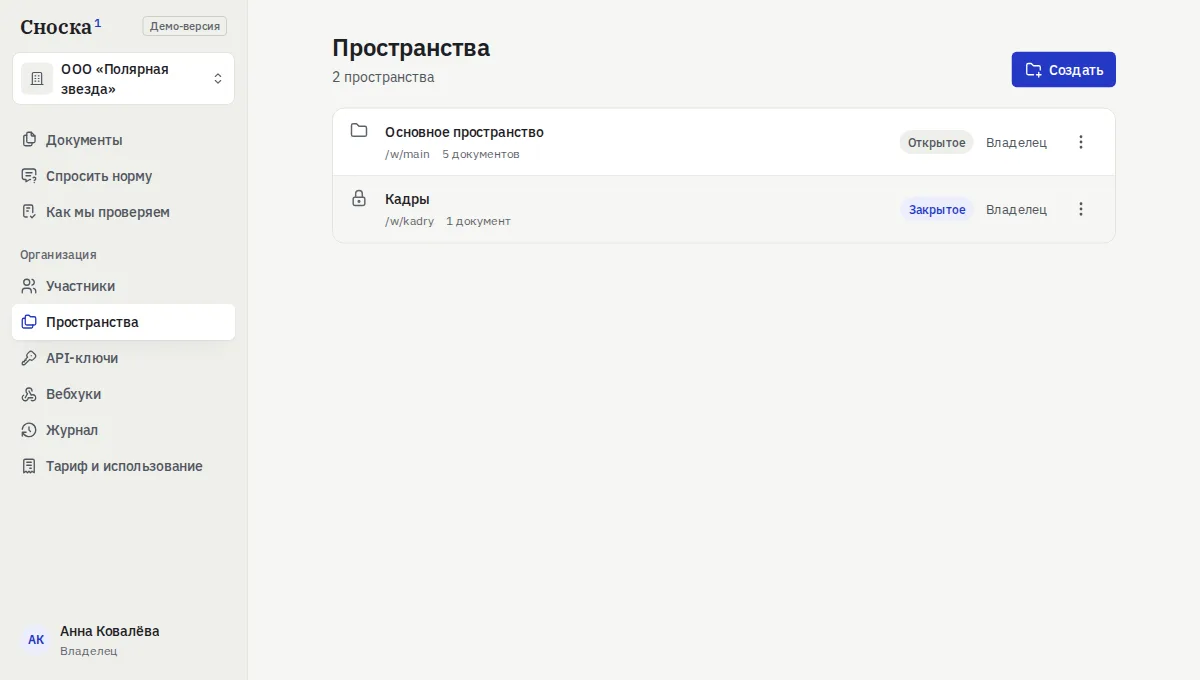Click the Организация section label
Viewport: 1200px width, 680px height.
[x=58, y=255]
